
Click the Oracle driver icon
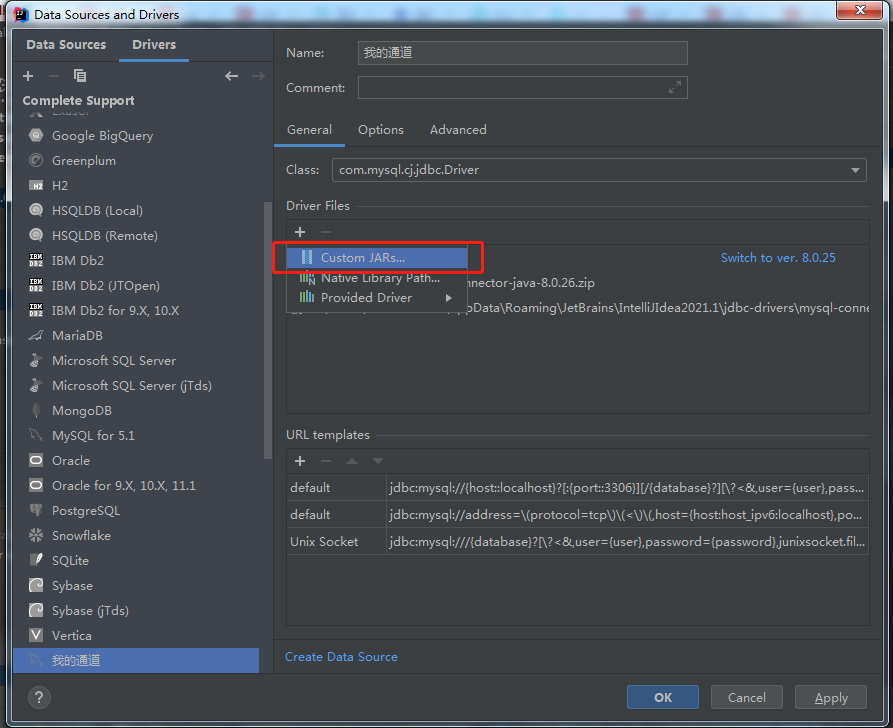[36, 460]
